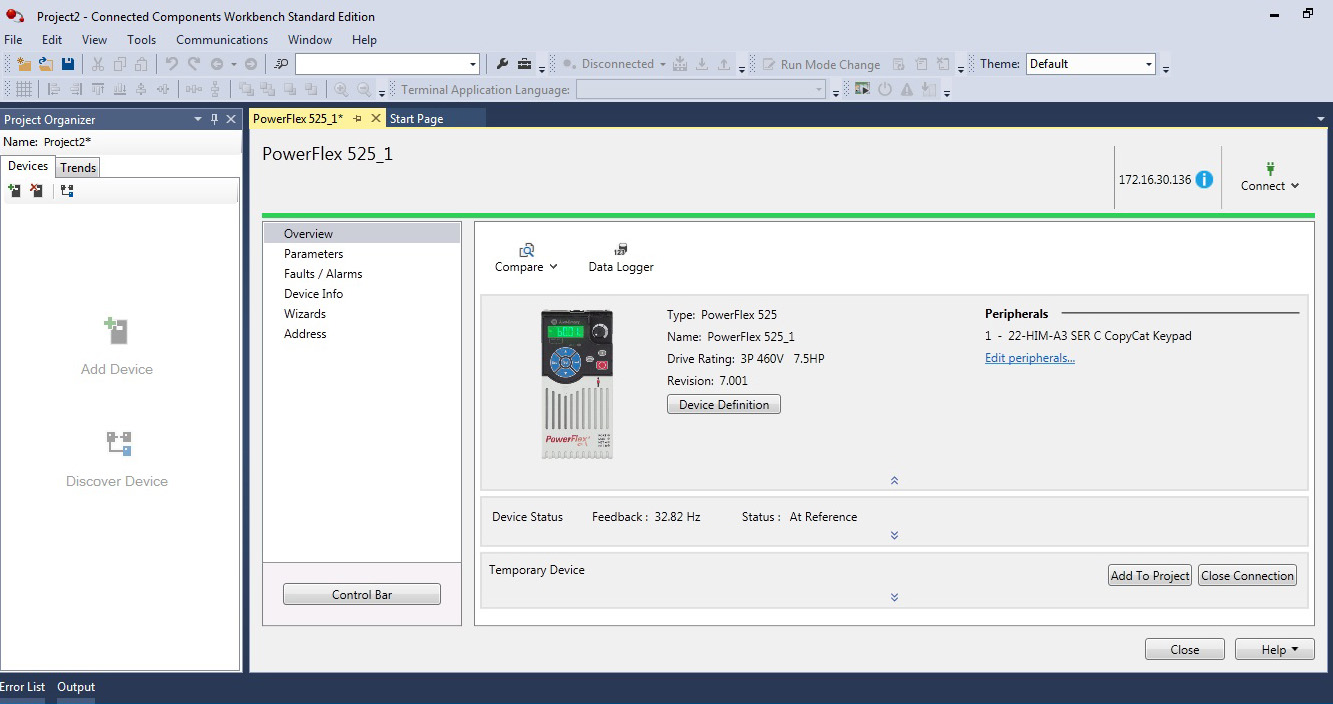This screenshot has width=1333, height=704.
Task: Open the Connect dropdown
Action: 1270,177
